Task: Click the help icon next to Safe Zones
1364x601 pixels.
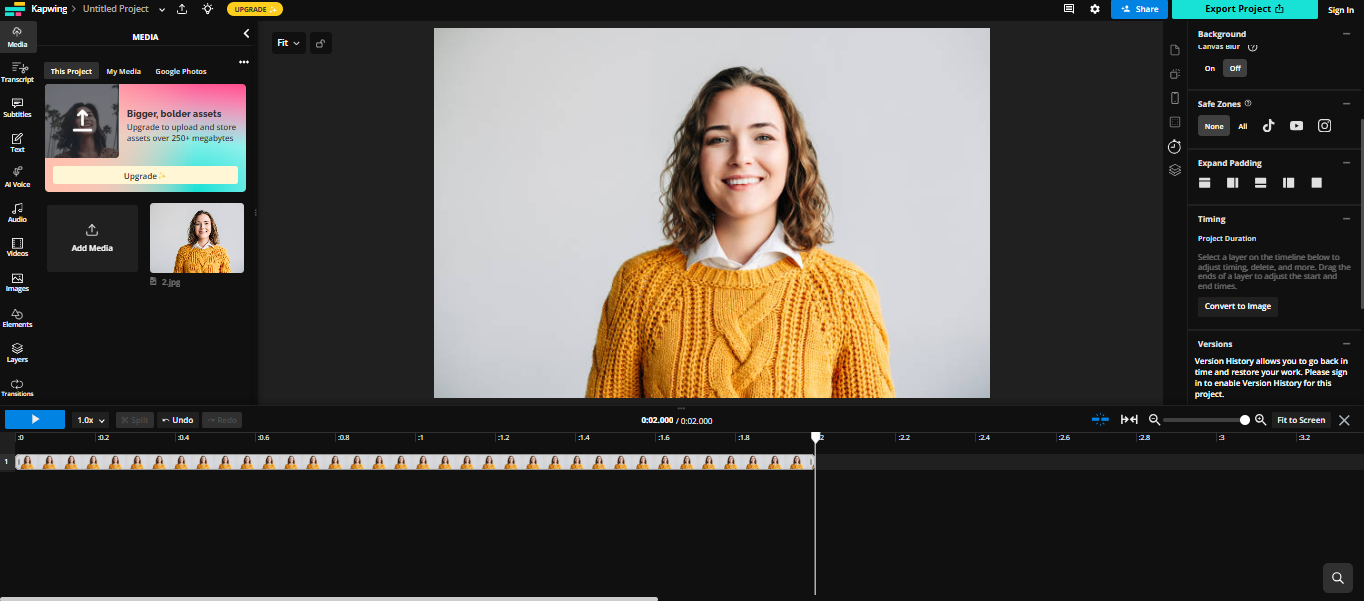Action: (x=1248, y=104)
